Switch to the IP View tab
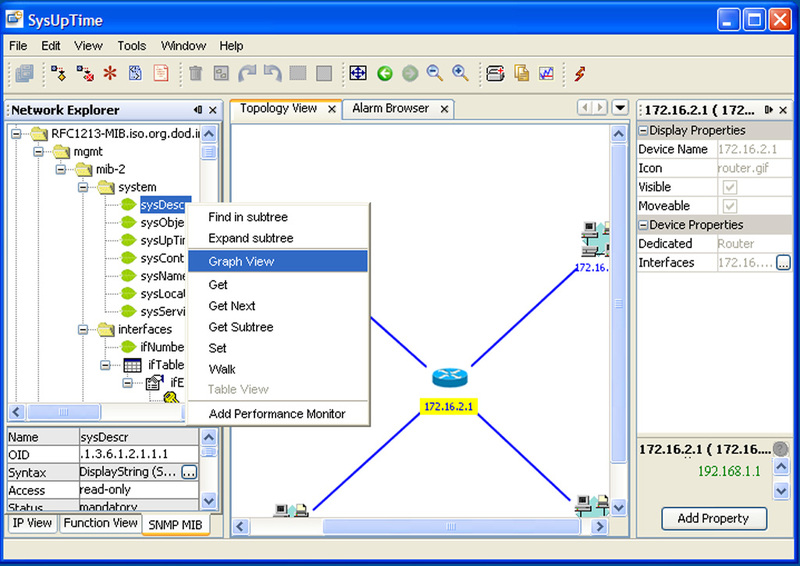This screenshot has height=566, width=800. pyautogui.click(x=32, y=523)
